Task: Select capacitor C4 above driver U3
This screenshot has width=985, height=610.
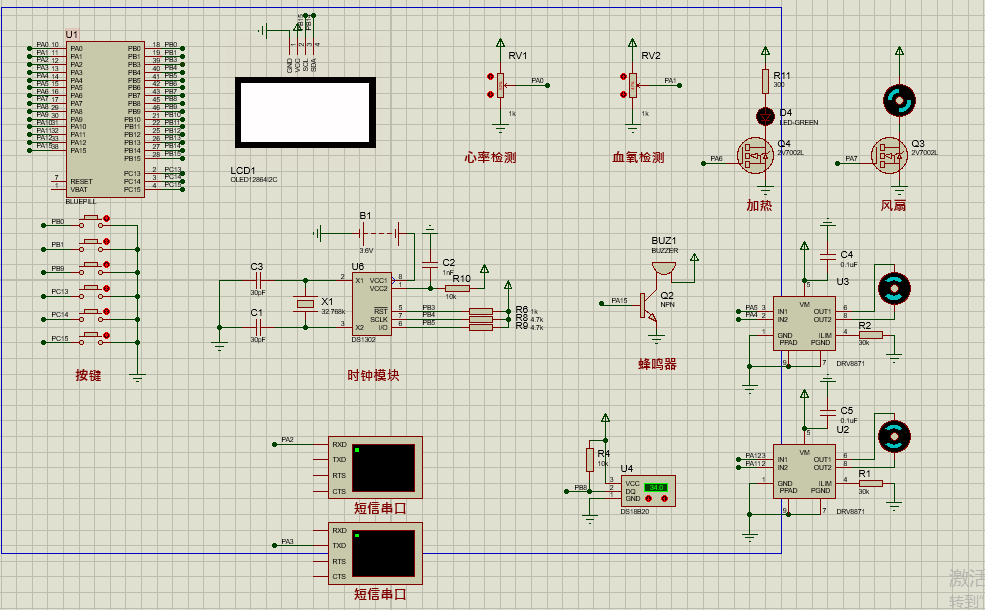Action: [828, 255]
